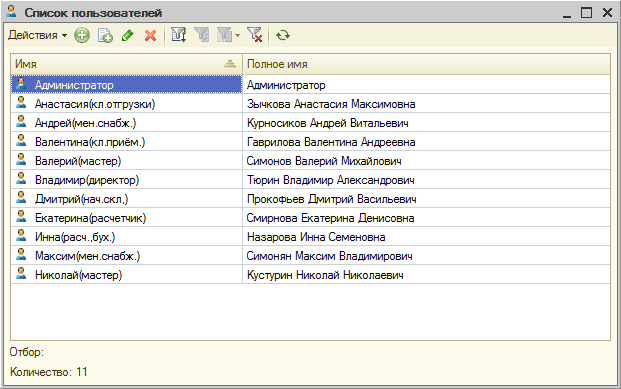
Task: Click full name Симонян Максим Владимирович
Action: [330, 256]
